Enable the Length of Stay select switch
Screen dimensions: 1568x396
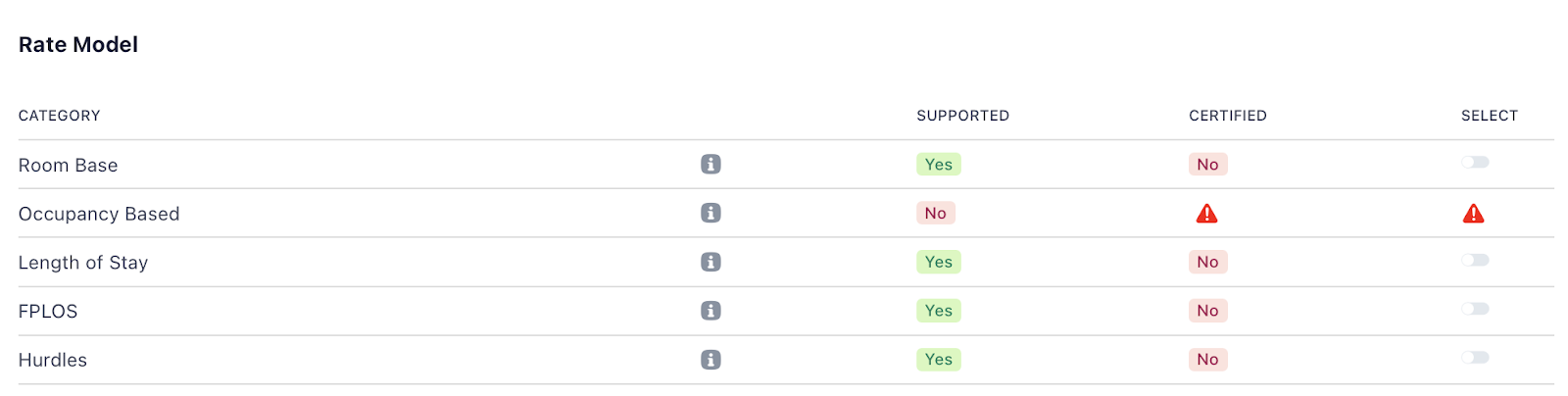(1475, 261)
